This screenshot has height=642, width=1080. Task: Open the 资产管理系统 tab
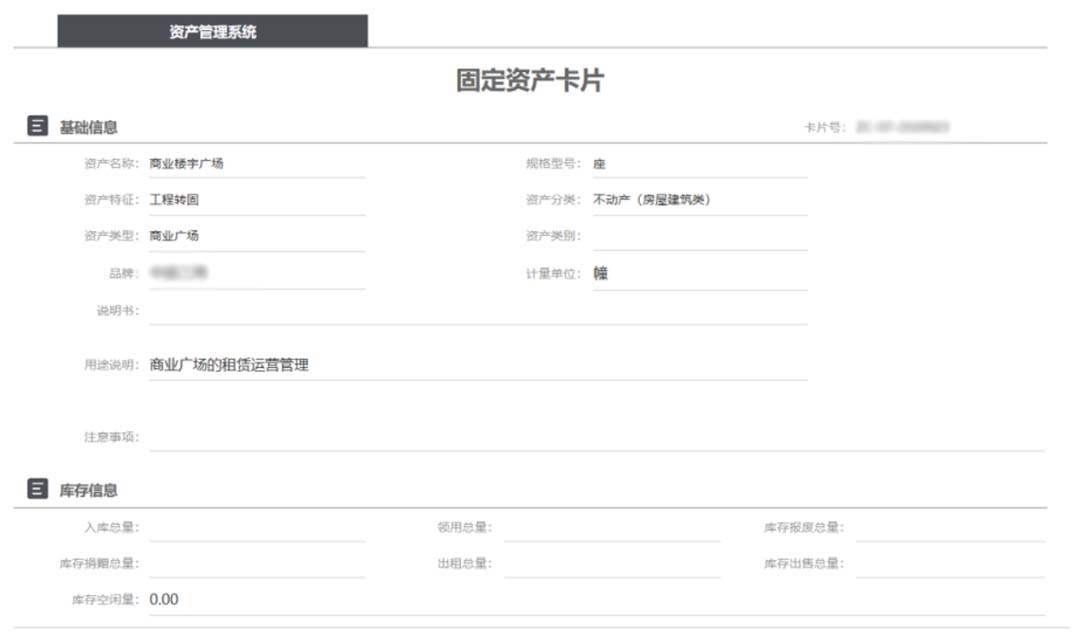coord(212,31)
